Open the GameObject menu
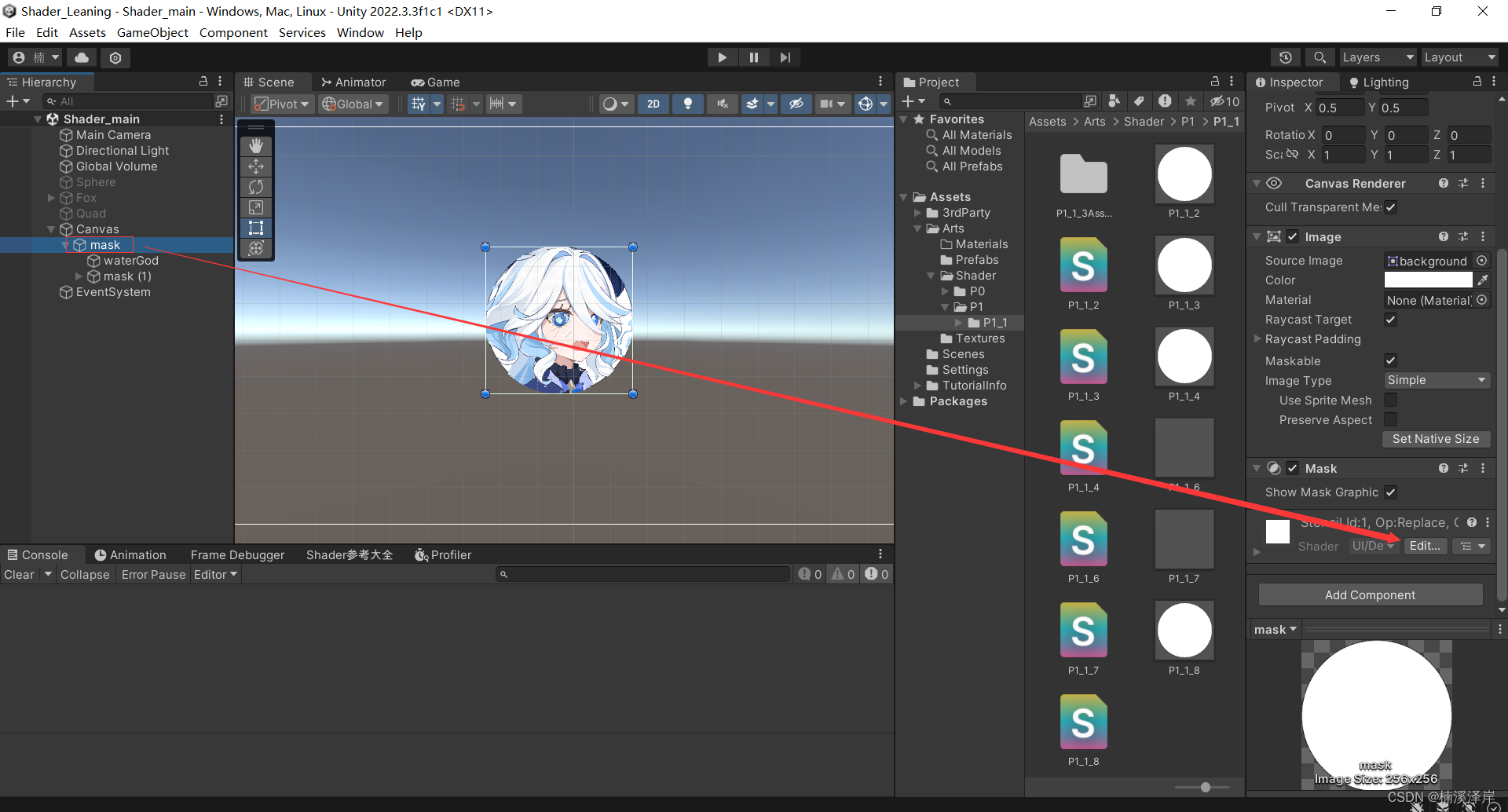1508x812 pixels. tap(152, 32)
